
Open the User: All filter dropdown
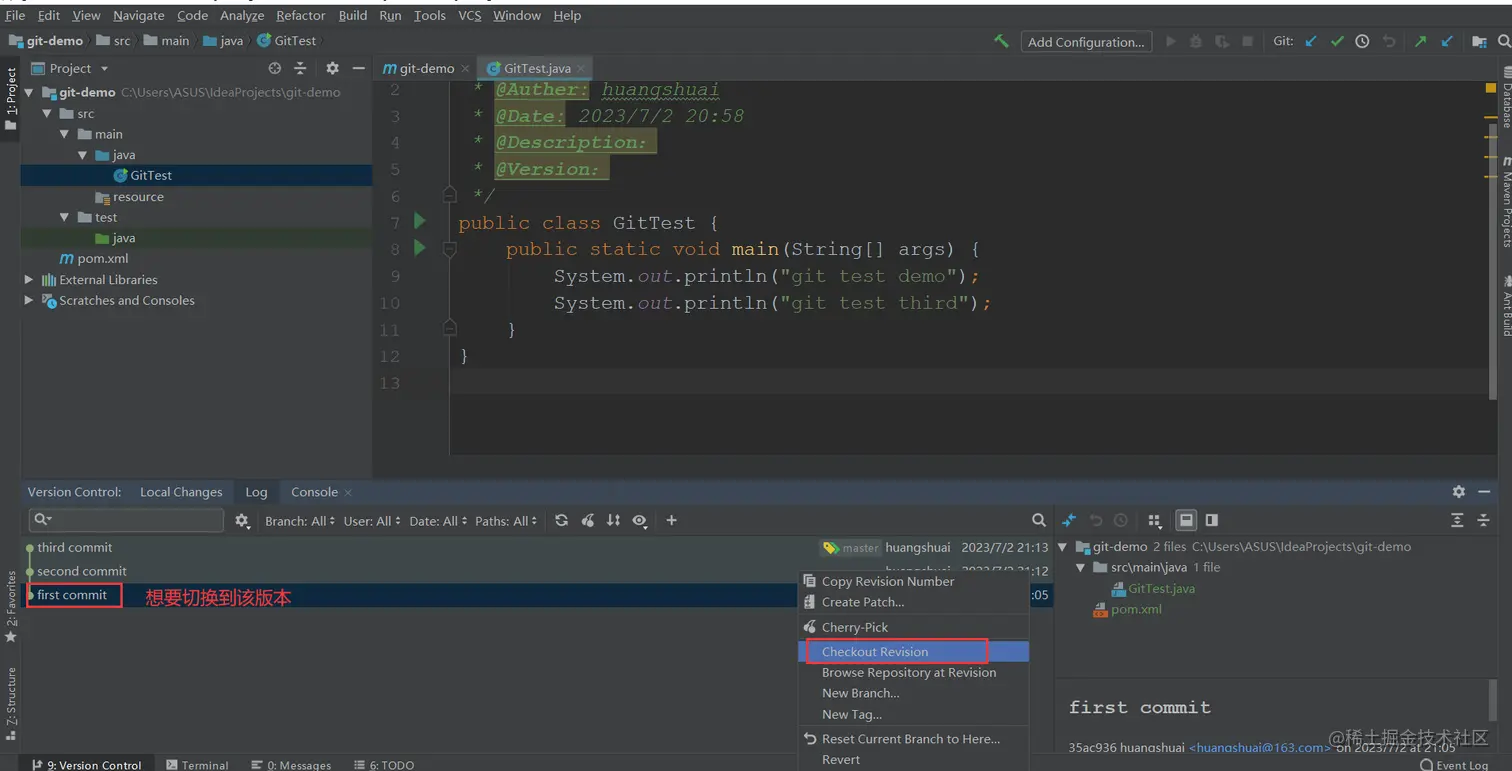[372, 521]
